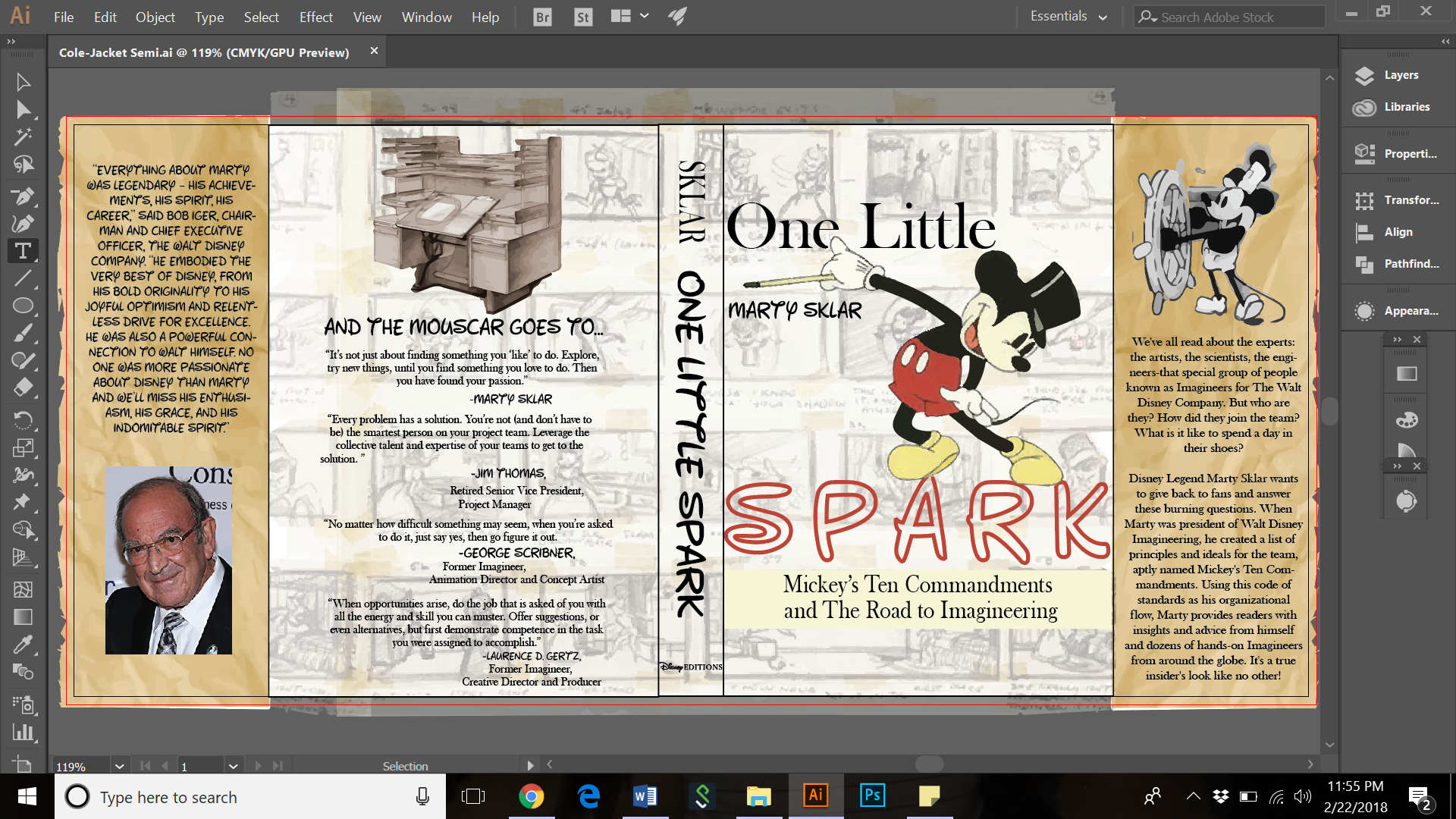Viewport: 1456px width, 819px height.
Task: Select the Gradient tool
Action: tap(23, 617)
